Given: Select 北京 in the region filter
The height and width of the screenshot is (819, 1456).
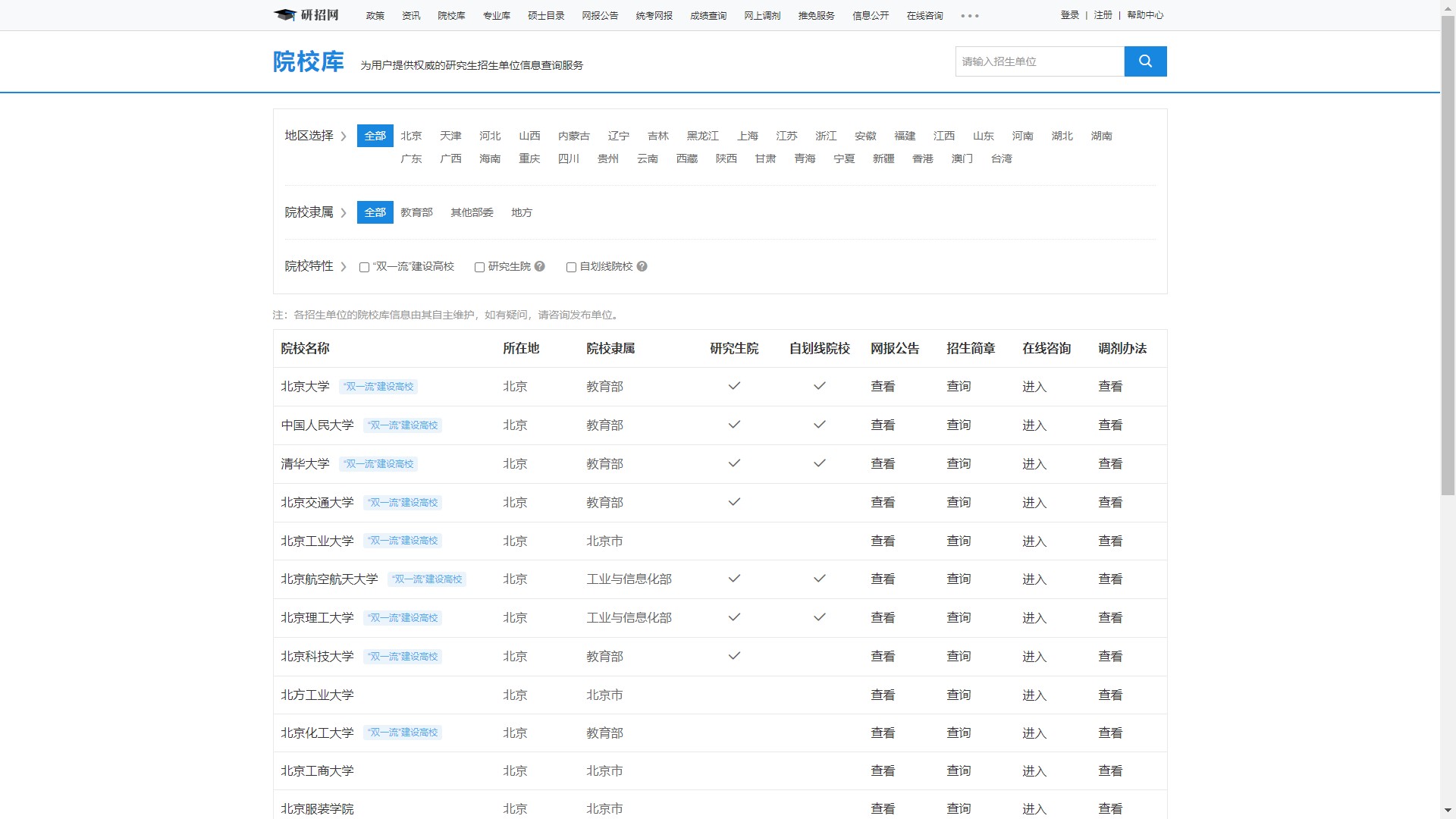Looking at the screenshot, I should 411,136.
